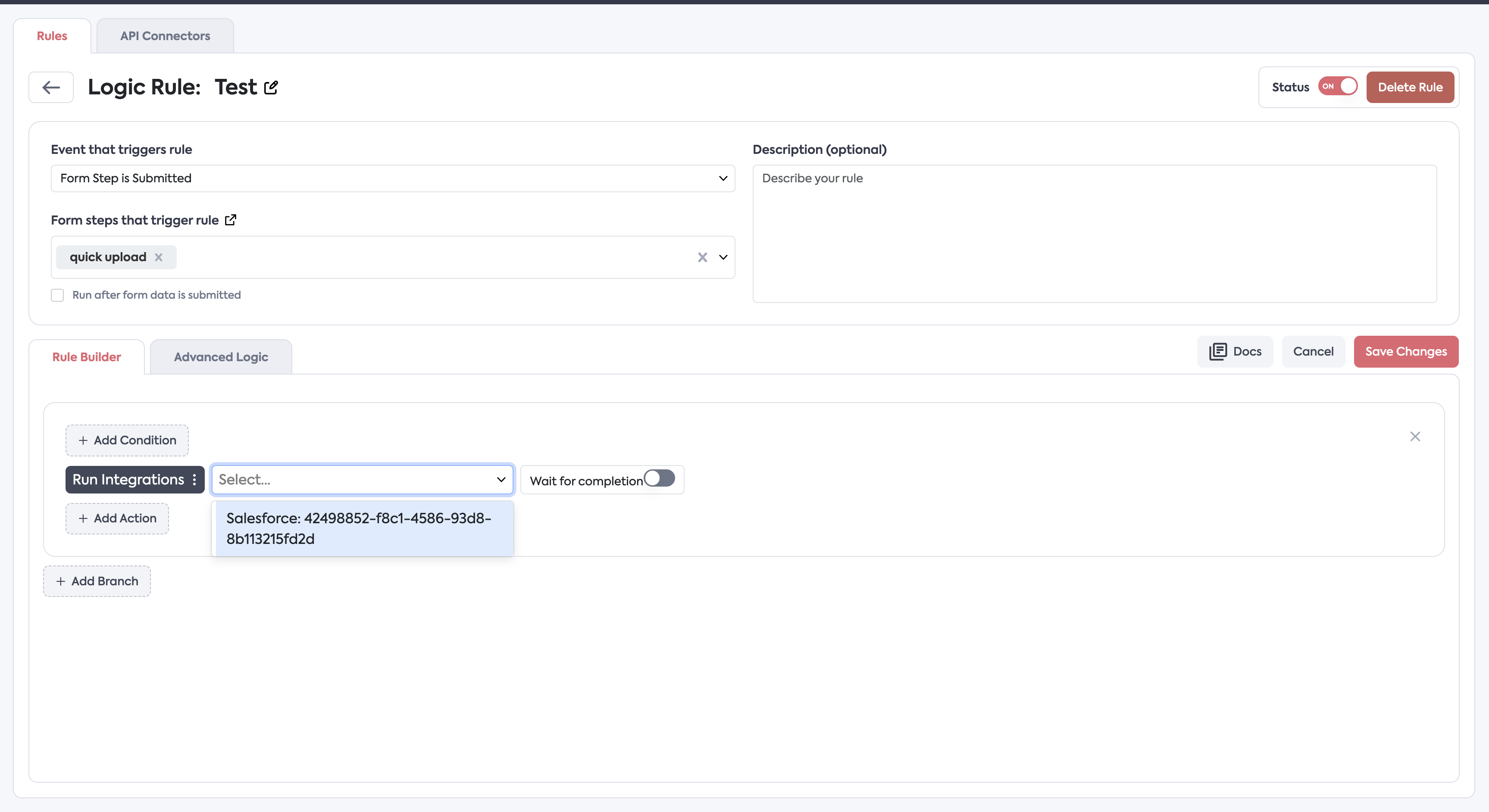
Task: Open the external link icon beside Form steps label
Action: tap(231, 220)
